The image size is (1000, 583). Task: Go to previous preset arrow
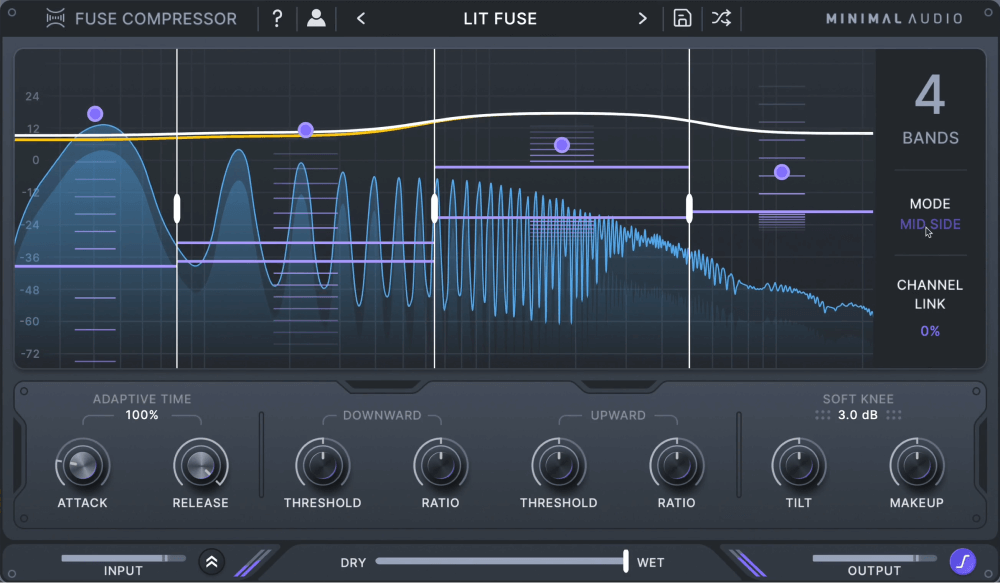(x=361, y=18)
